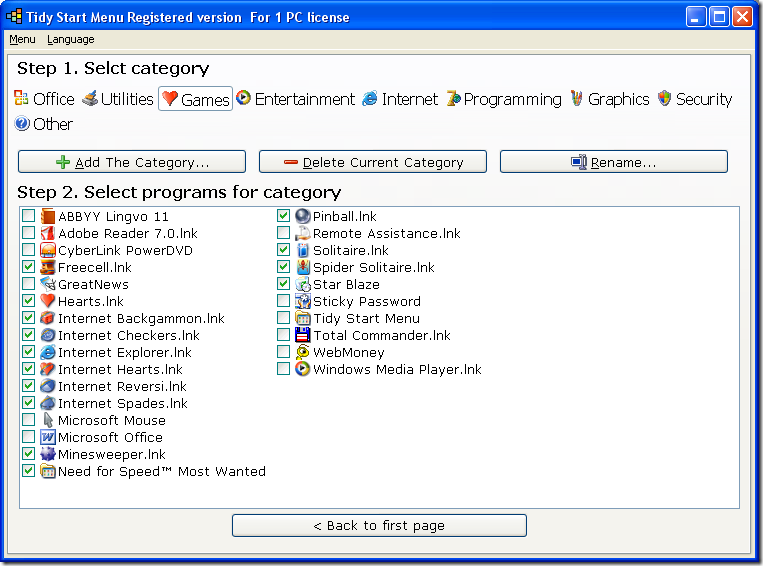Click the Windows Media Player.lnk icon

coord(303,369)
